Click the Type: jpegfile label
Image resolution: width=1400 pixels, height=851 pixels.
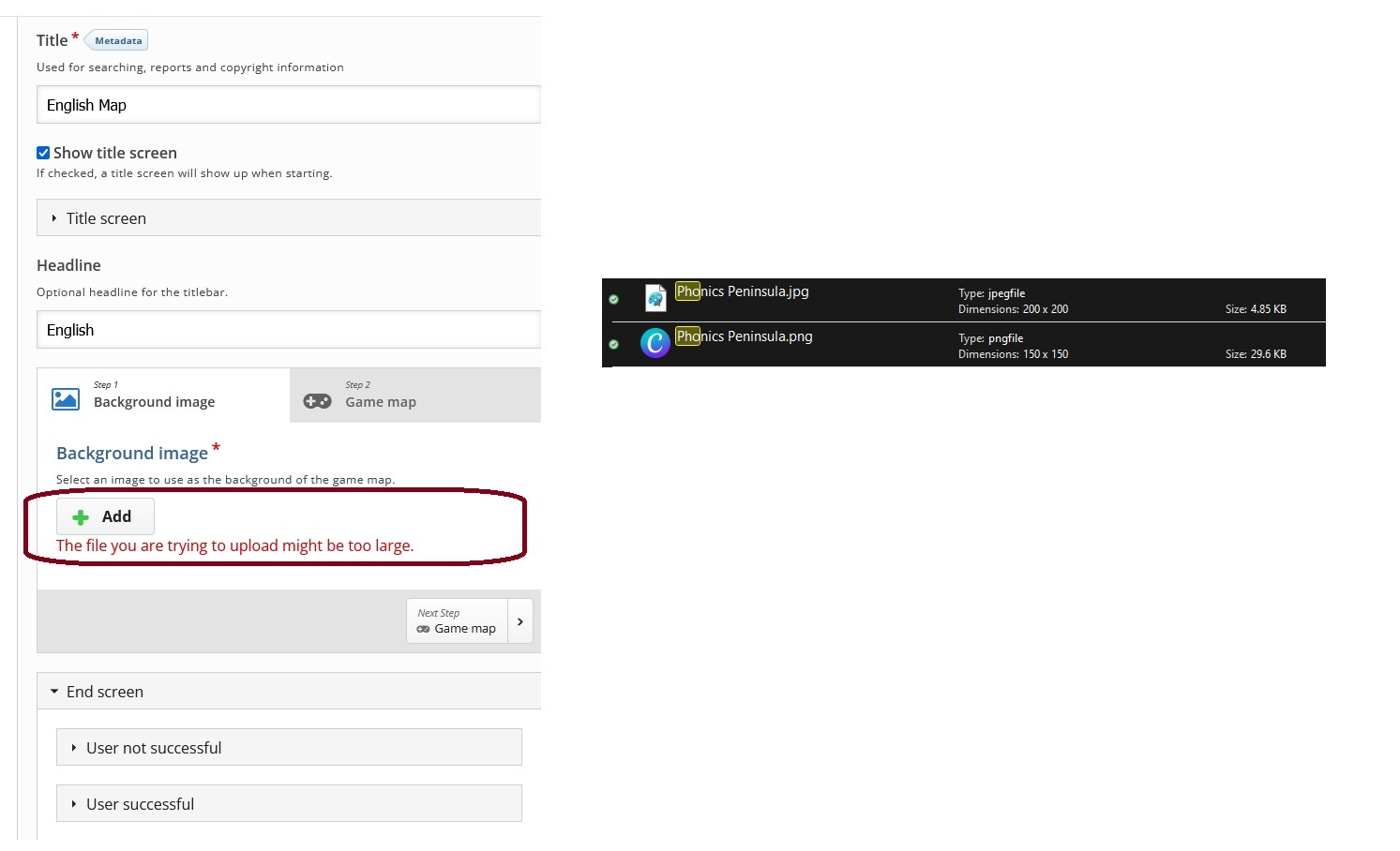coord(991,293)
